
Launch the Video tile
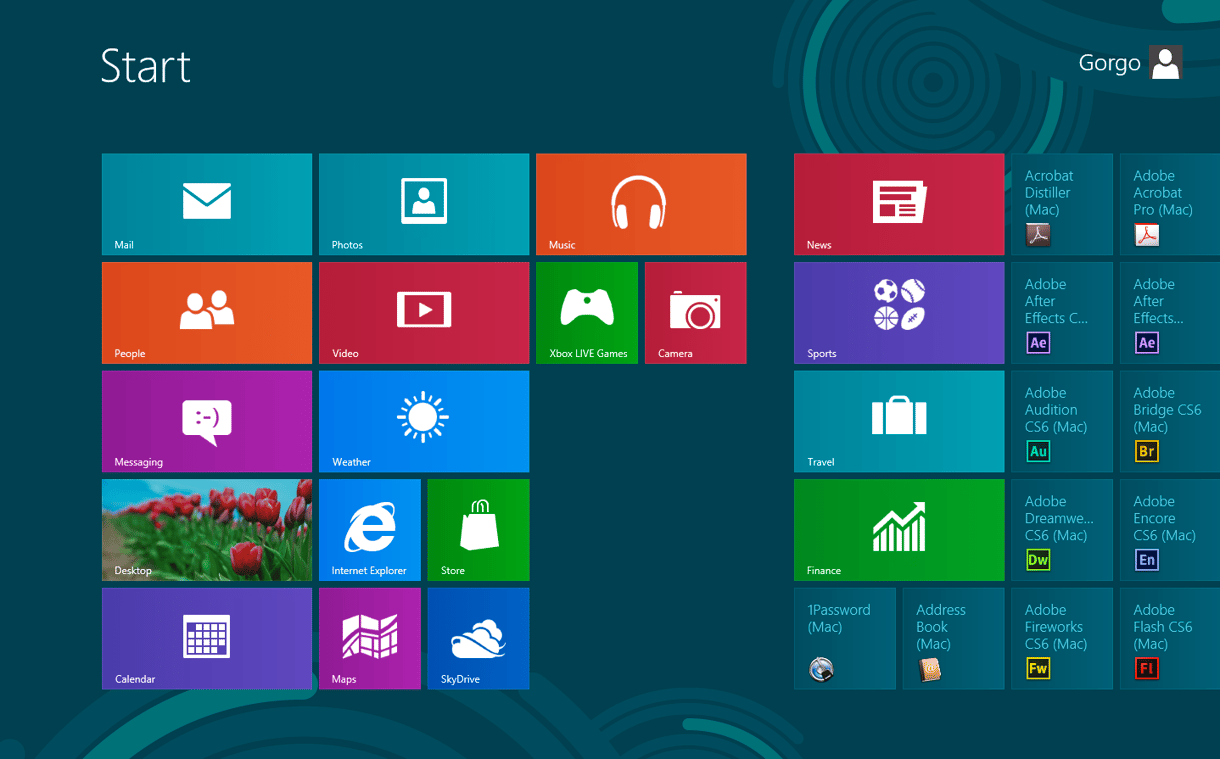tap(424, 313)
